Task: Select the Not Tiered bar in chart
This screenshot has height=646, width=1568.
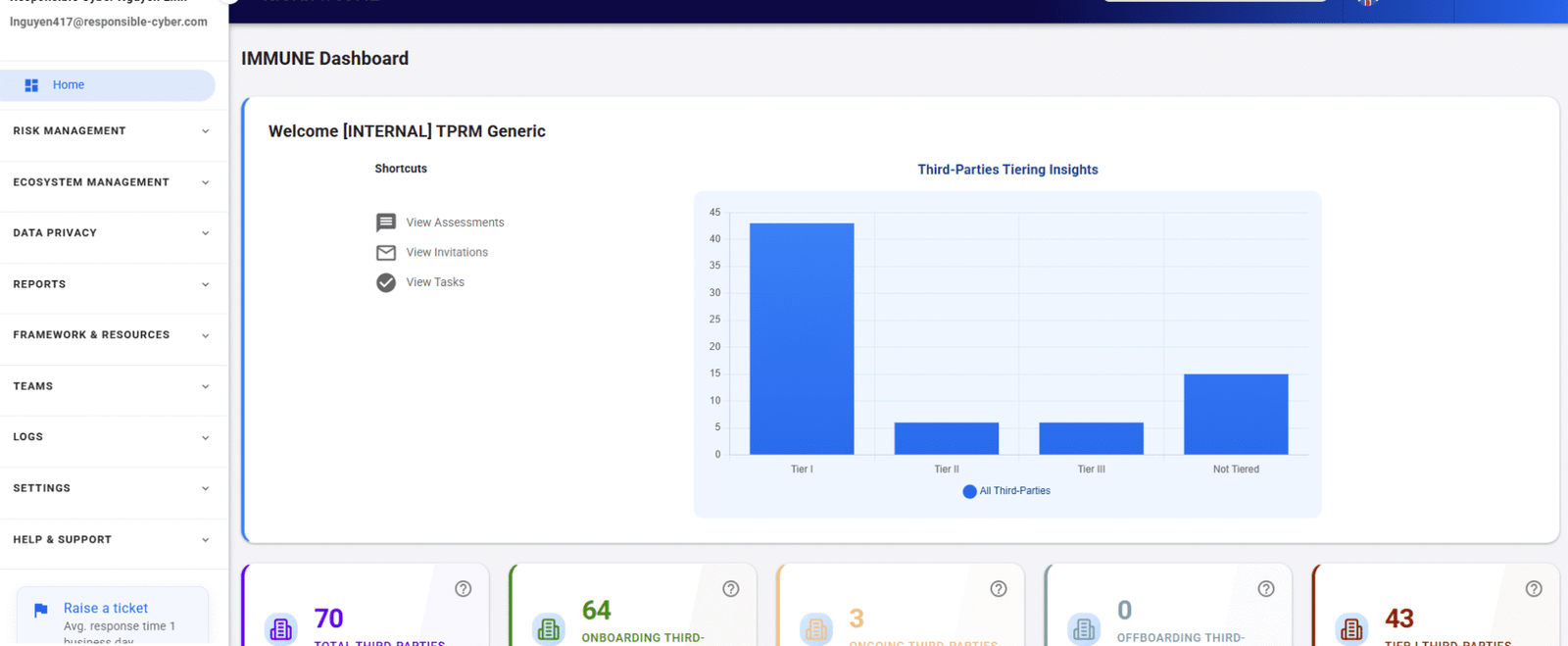Action: (x=1236, y=414)
